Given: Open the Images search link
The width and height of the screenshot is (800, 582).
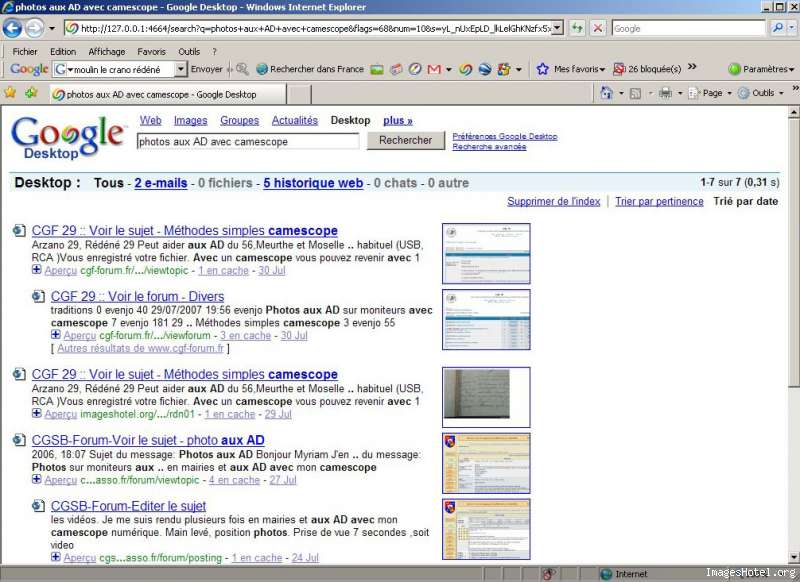Looking at the screenshot, I should click(190, 120).
